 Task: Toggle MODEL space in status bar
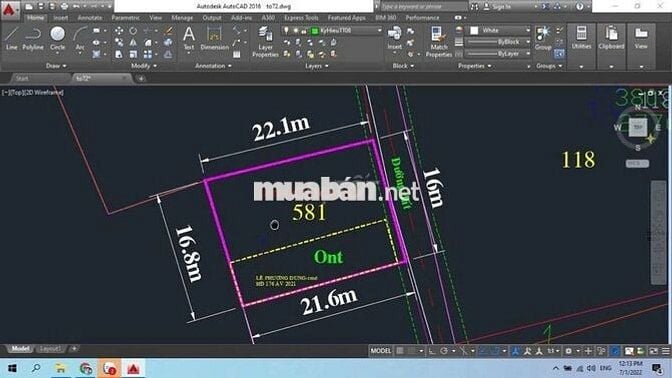381,351
